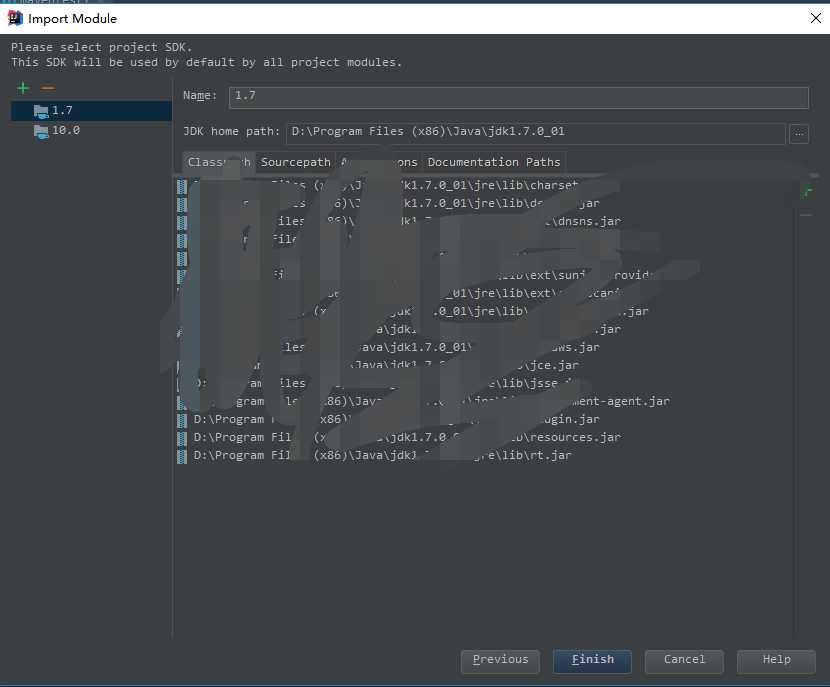Select the rt.jar classpath entry

point(374,456)
